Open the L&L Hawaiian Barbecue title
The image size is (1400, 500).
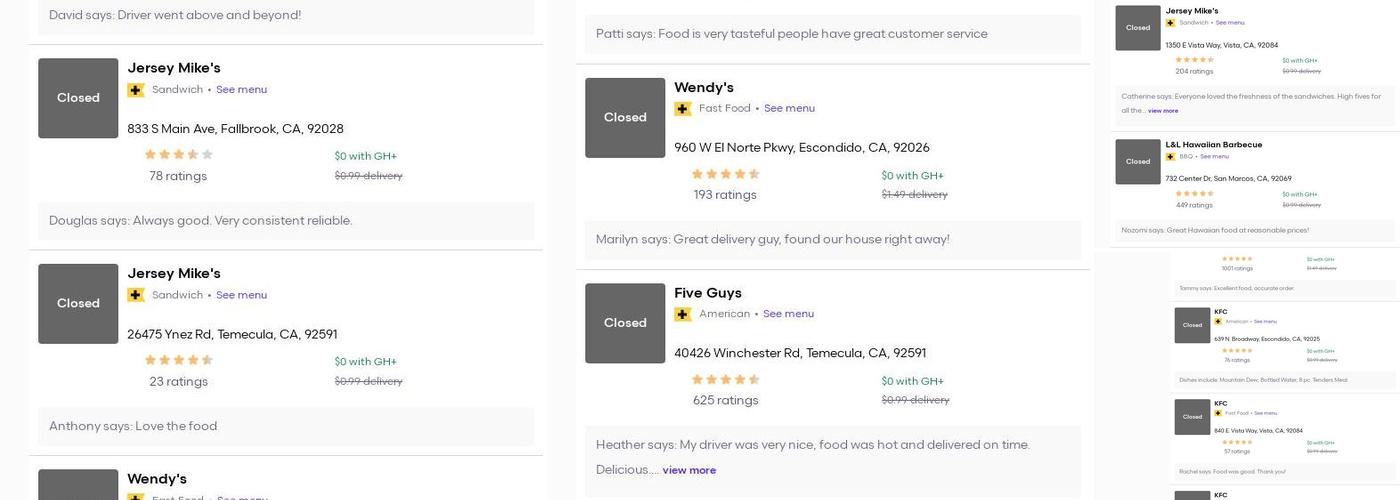pos(1213,145)
